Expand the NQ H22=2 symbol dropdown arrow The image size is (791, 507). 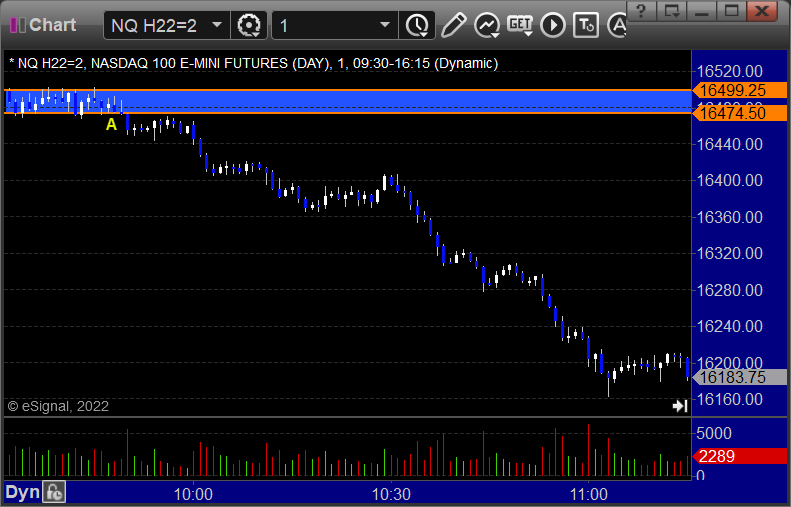(x=217, y=25)
